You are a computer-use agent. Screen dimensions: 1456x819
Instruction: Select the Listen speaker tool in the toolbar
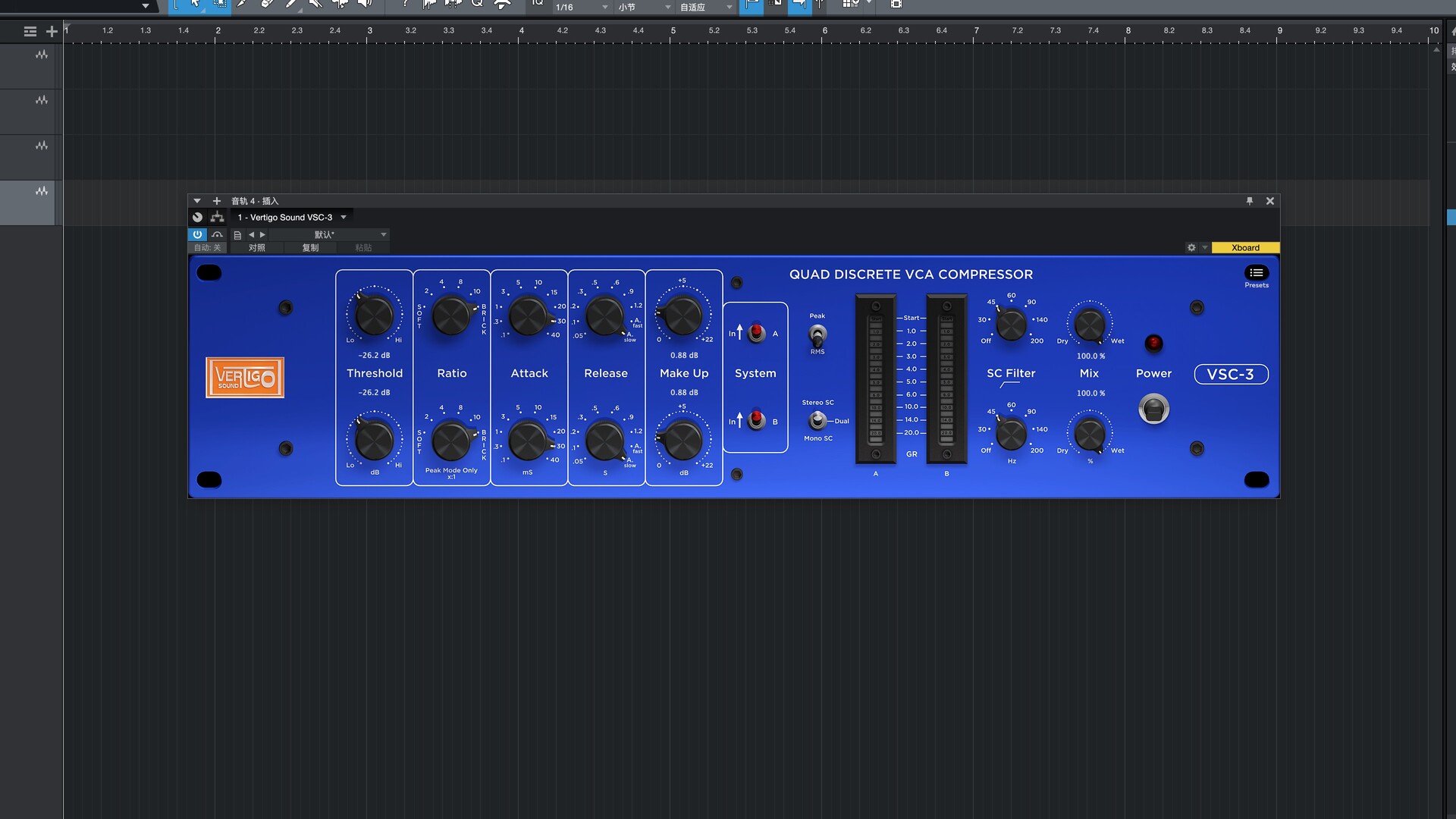point(365,4)
